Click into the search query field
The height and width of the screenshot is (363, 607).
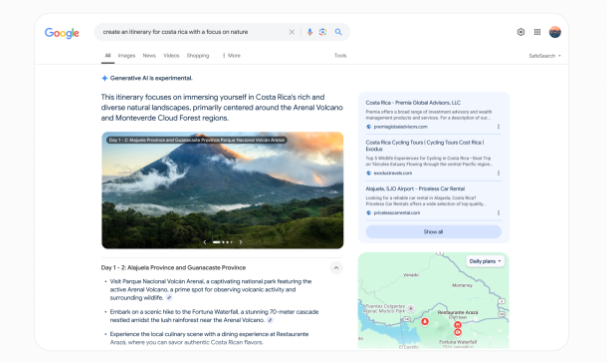click(192, 32)
